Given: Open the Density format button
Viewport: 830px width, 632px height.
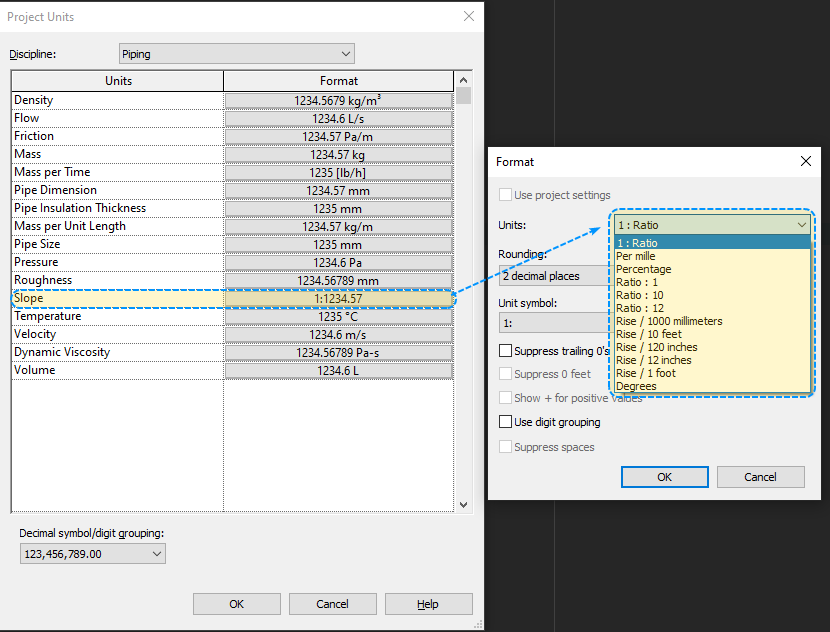Looking at the screenshot, I should click(x=339, y=100).
